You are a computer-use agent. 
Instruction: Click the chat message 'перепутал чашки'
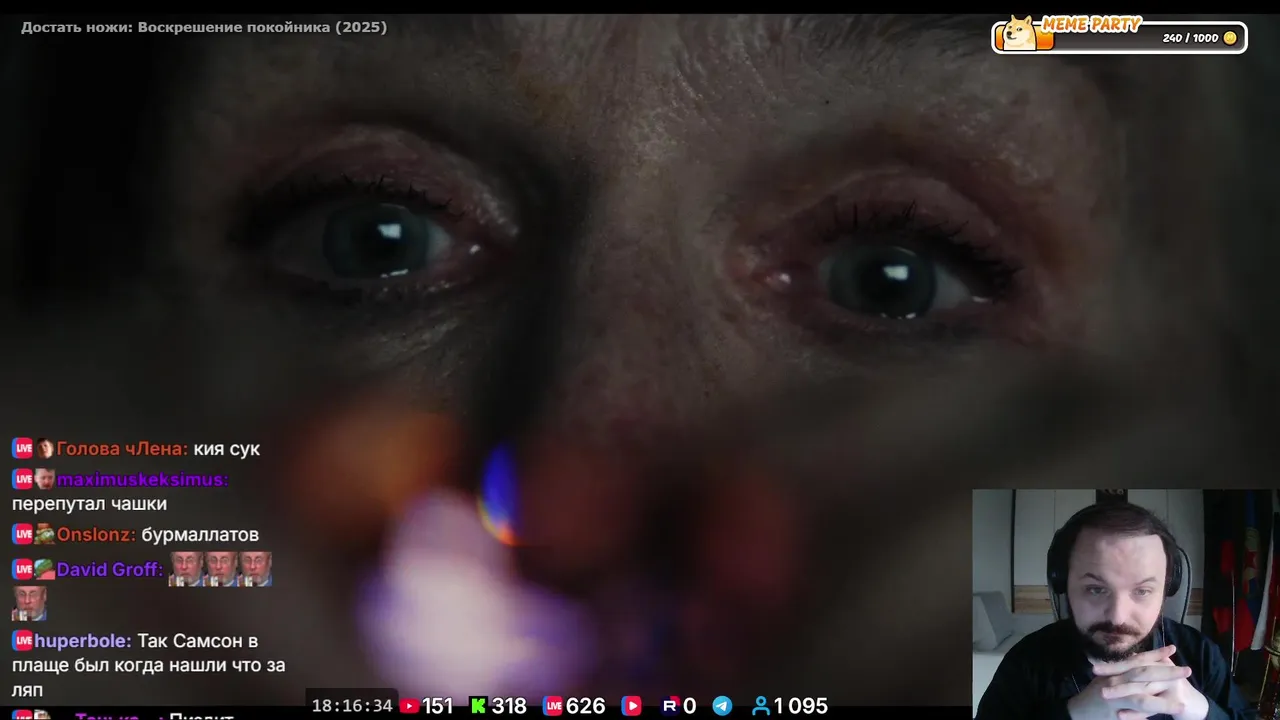(x=89, y=504)
